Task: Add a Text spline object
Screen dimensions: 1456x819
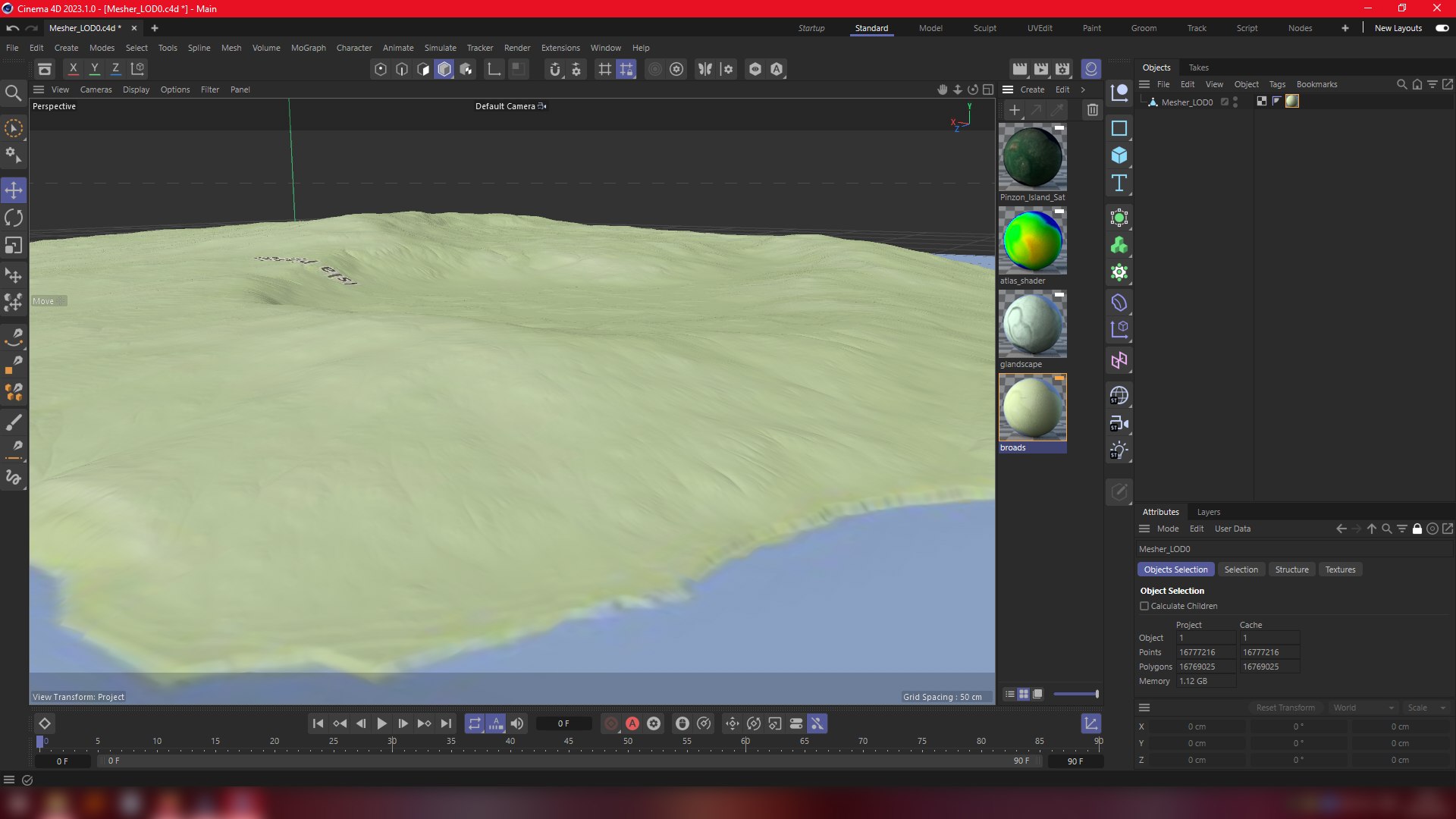Action: 1119,183
